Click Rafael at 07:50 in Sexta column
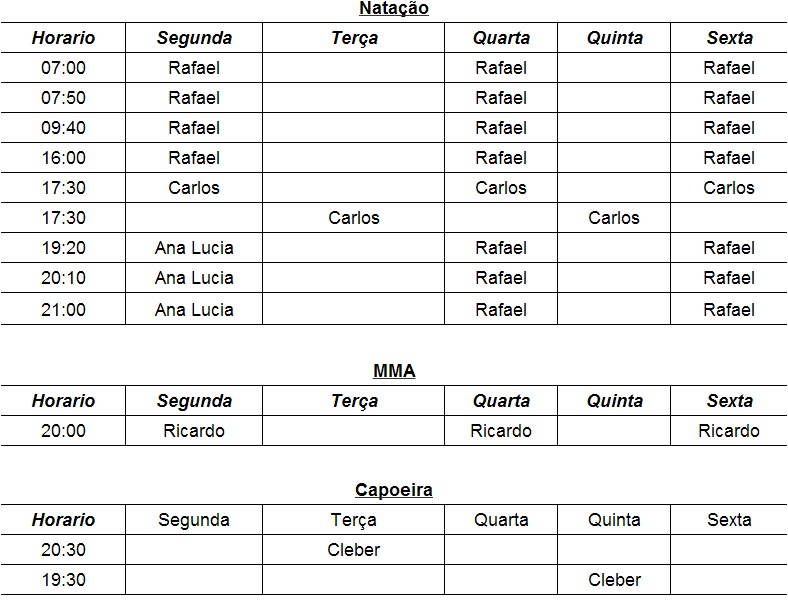 click(x=729, y=97)
